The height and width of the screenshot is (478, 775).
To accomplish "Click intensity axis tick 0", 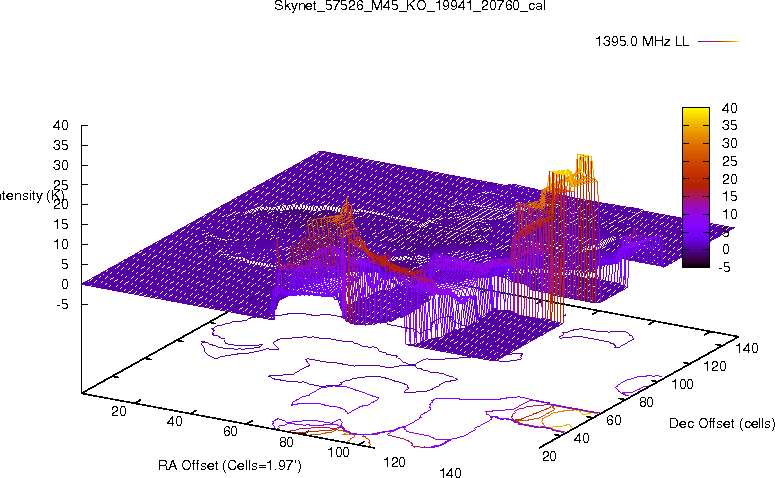I will [65, 284].
